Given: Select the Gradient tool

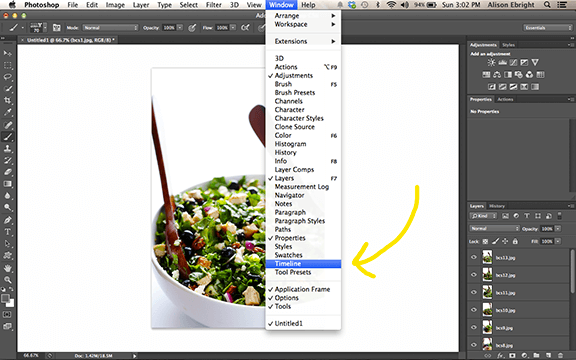Looking at the screenshot, I should click(7, 184).
